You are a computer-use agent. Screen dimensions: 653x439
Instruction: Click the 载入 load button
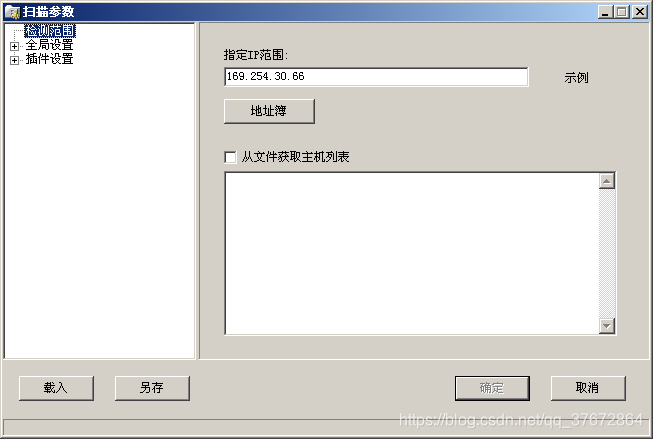coord(56,388)
